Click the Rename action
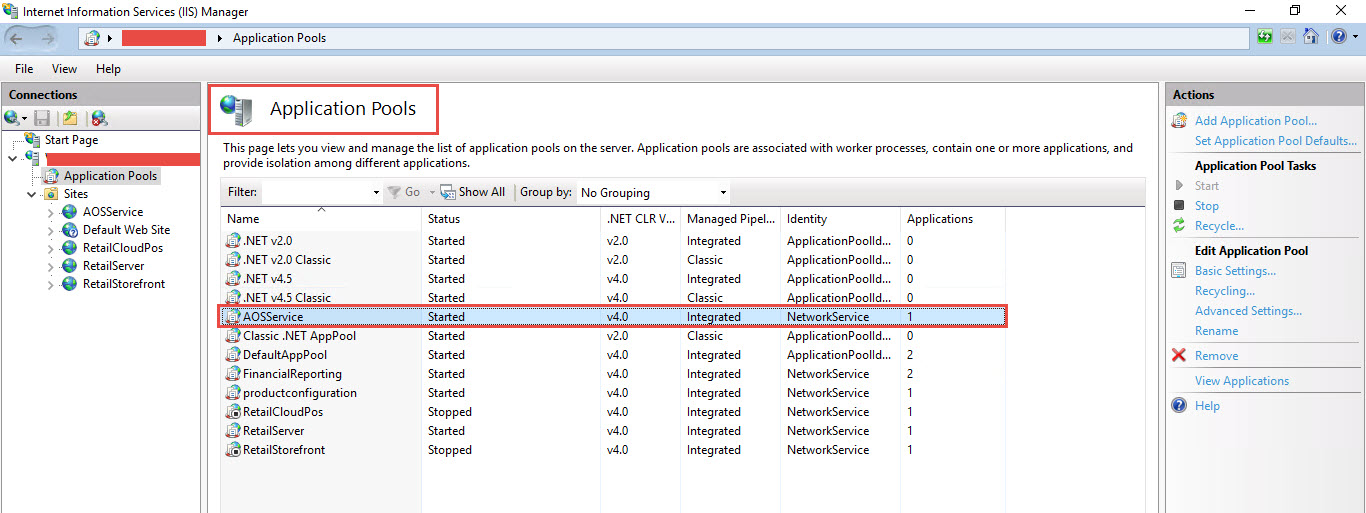This screenshot has width=1366, height=513. pos(1216,331)
